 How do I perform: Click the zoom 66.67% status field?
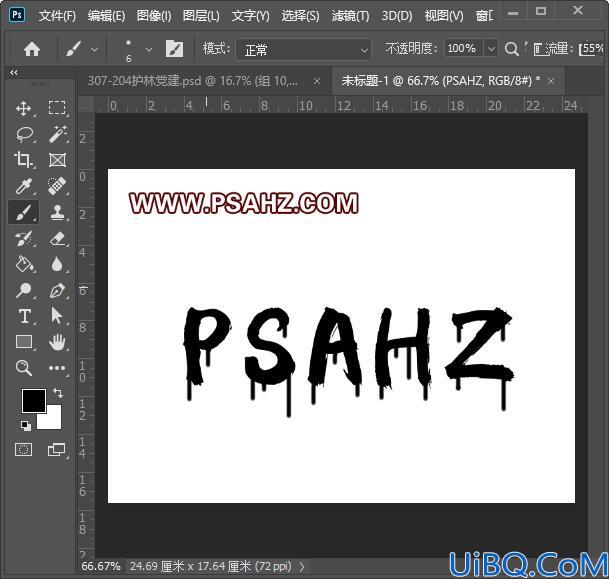(x=101, y=567)
